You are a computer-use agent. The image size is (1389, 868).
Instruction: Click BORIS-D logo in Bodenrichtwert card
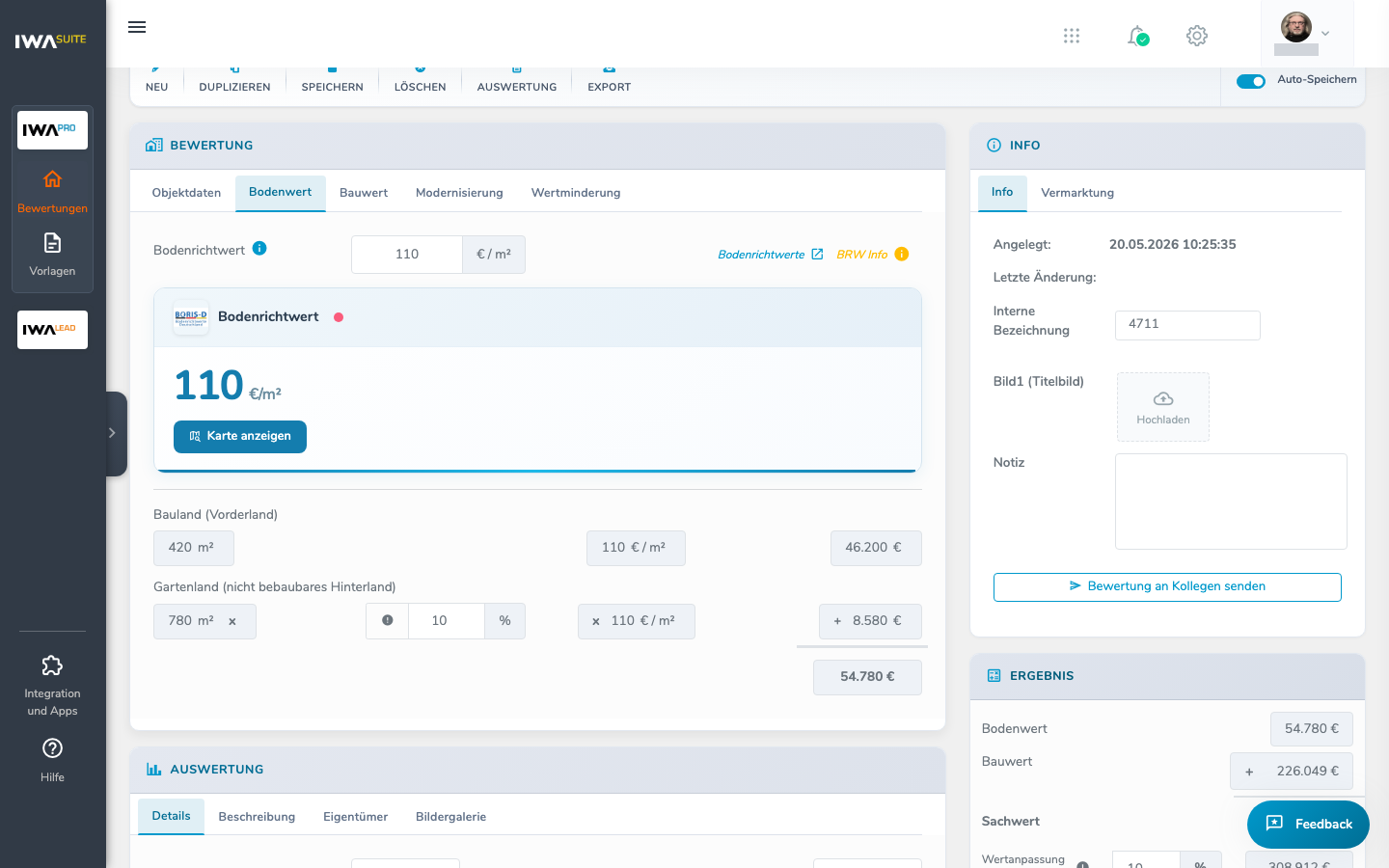[x=191, y=317]
